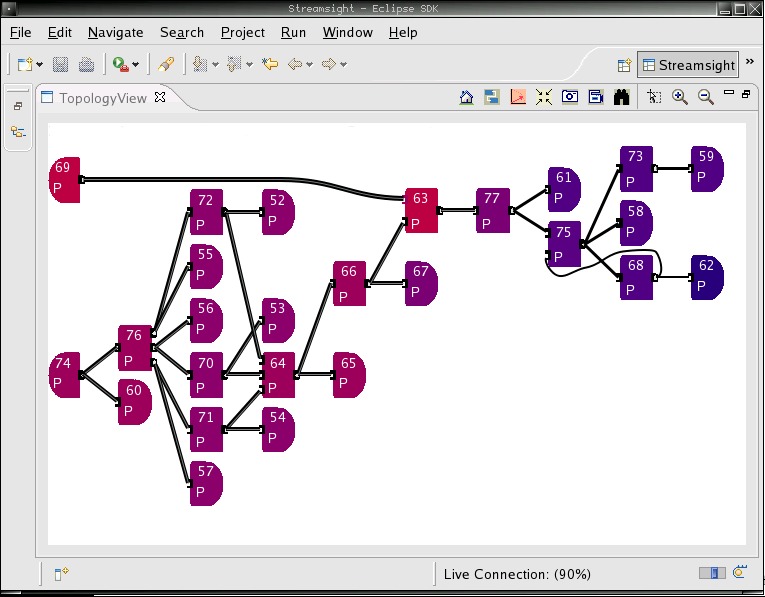Select the Streamsight perspective button
765x597 pixels.
click(687, 65)
